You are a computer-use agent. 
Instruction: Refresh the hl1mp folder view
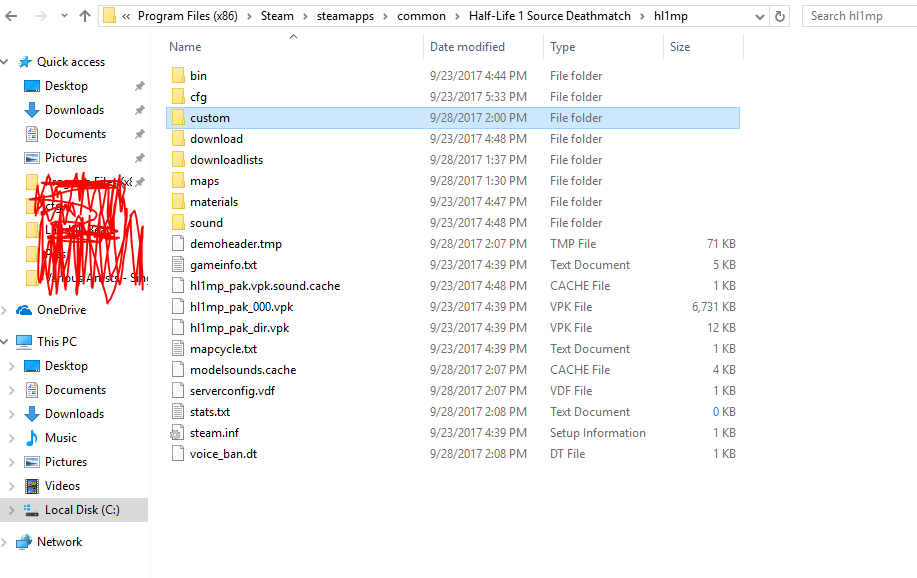[x=780, y=16]
